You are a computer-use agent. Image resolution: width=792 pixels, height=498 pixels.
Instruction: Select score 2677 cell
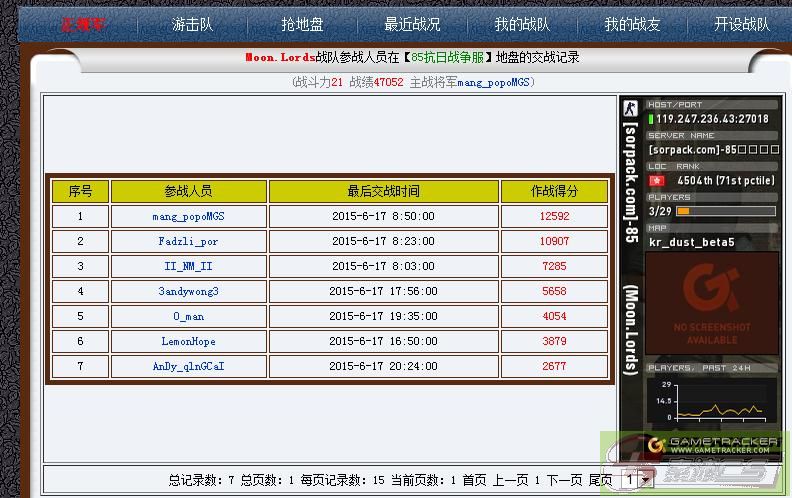click(554, 366)
